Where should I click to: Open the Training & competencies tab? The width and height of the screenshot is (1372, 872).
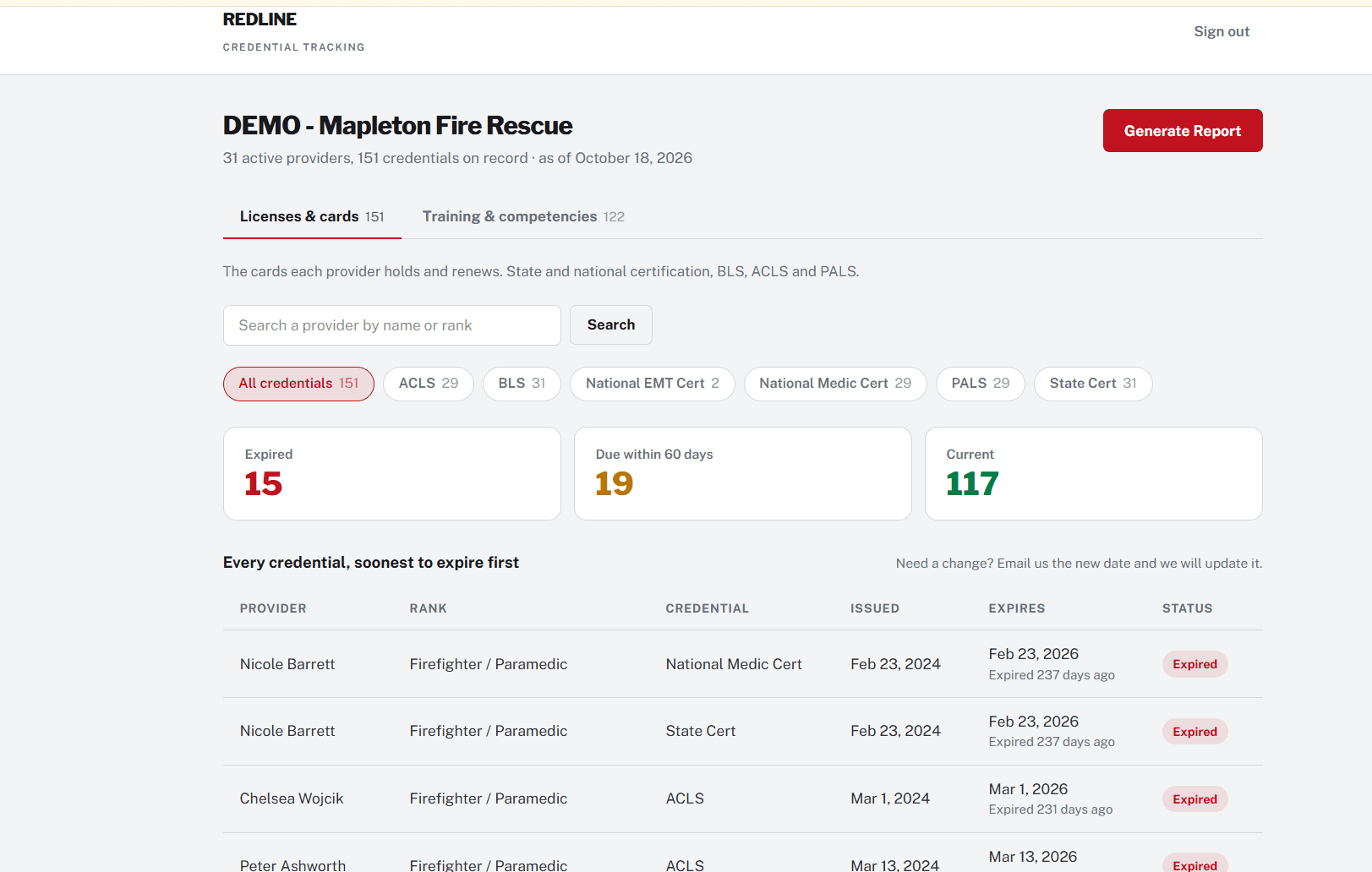(x=523, y=216)
